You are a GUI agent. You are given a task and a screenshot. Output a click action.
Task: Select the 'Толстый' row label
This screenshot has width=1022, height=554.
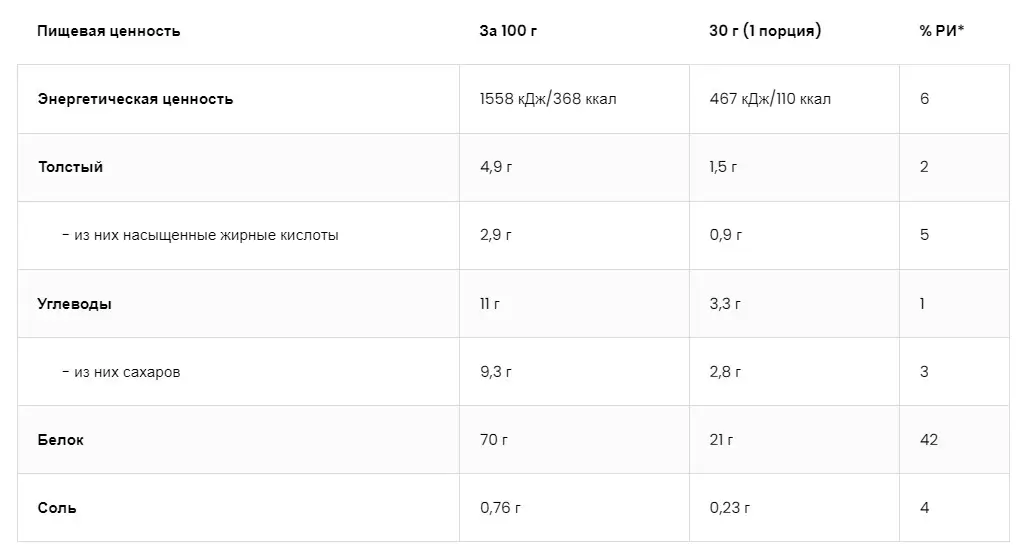coord(70,167)
